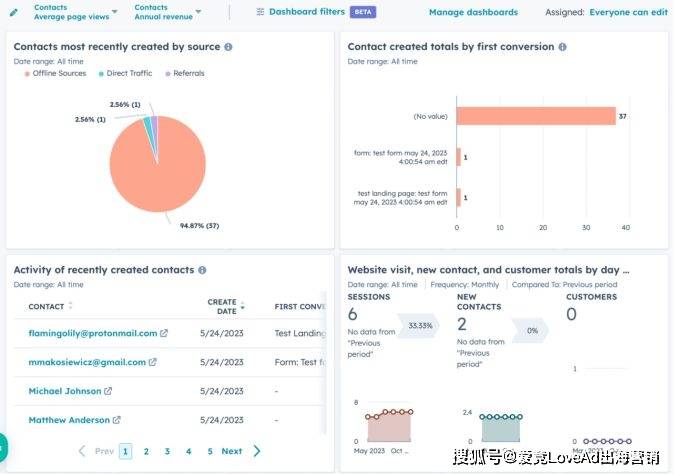Toggle Direct Traffic legend item
The width and height of the screenshot is (674, 474).
point(126,73)
